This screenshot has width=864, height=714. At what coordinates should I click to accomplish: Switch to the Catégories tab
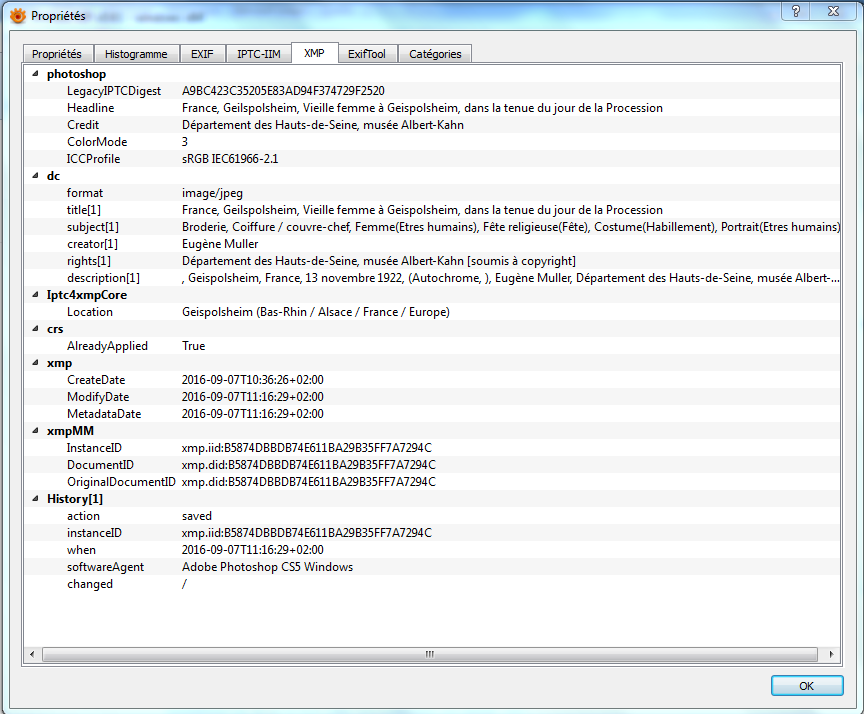(435, 53)
